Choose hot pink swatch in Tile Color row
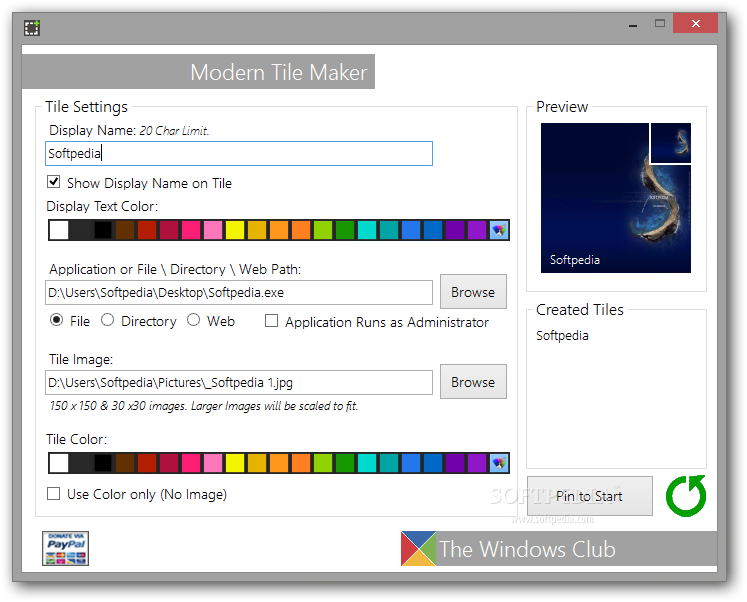The image size is (747, 602). 191,463
